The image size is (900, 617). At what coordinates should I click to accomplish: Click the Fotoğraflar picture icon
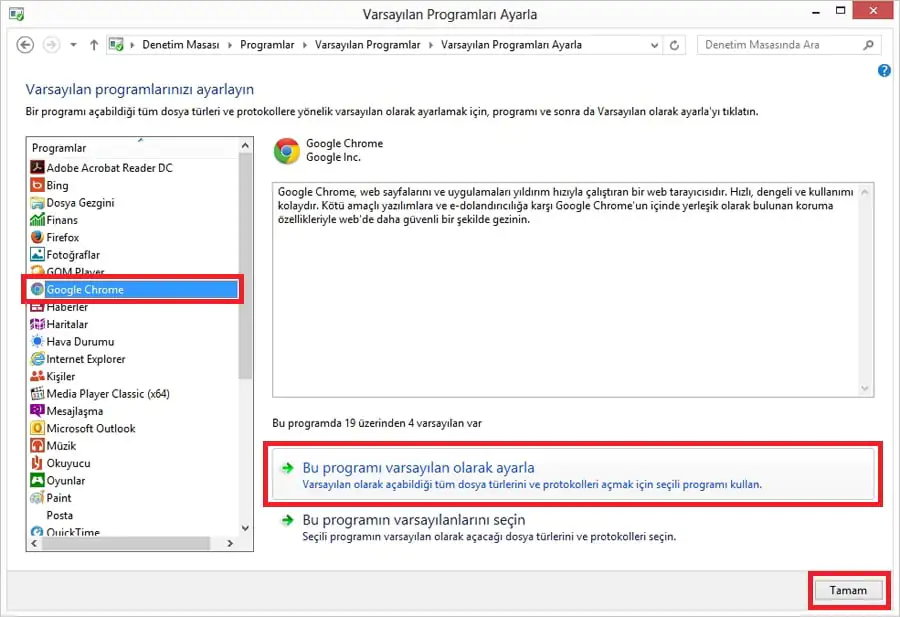pos(37,254)
